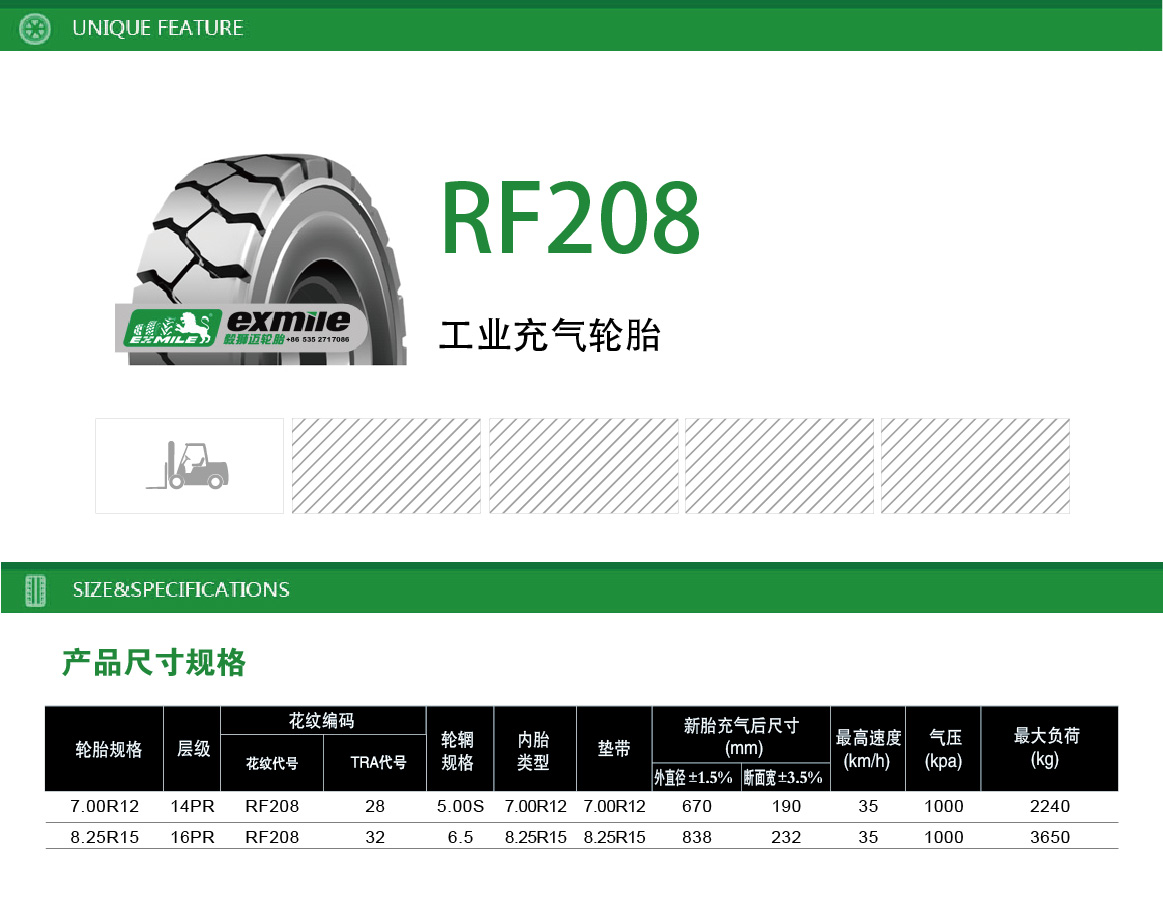Screen dimensions: 1163x910
Task: Click the 工业充气轮胎 subtitle text
Action: click(x=550, y=336)
